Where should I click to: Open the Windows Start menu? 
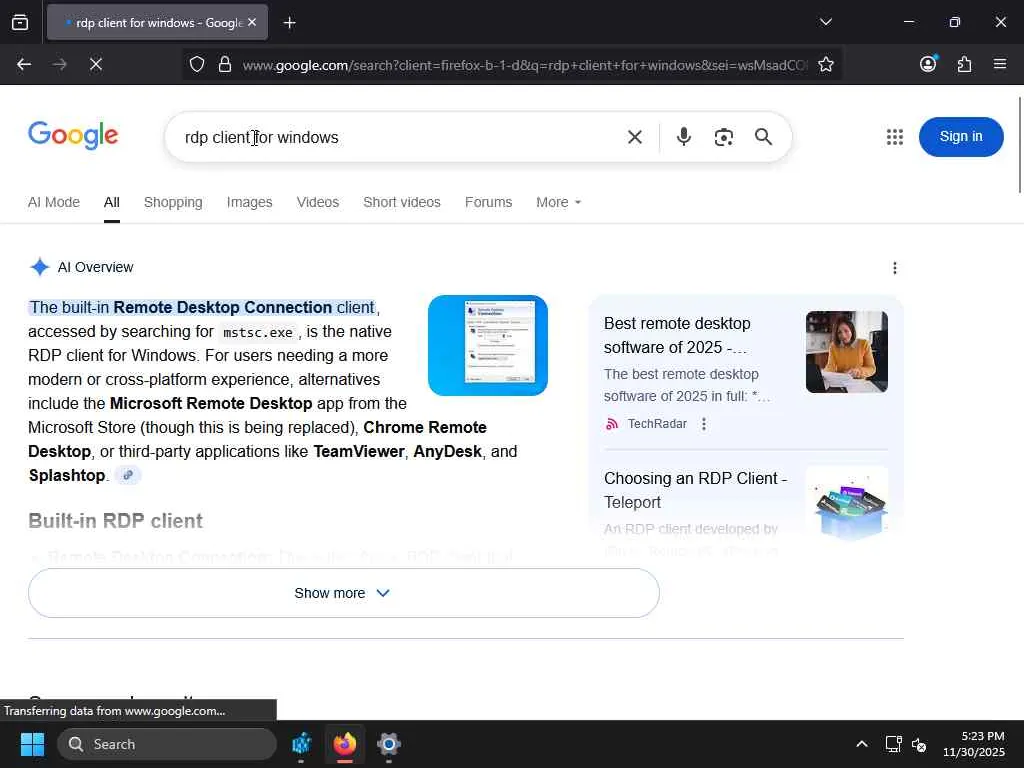tap(32, 744)
